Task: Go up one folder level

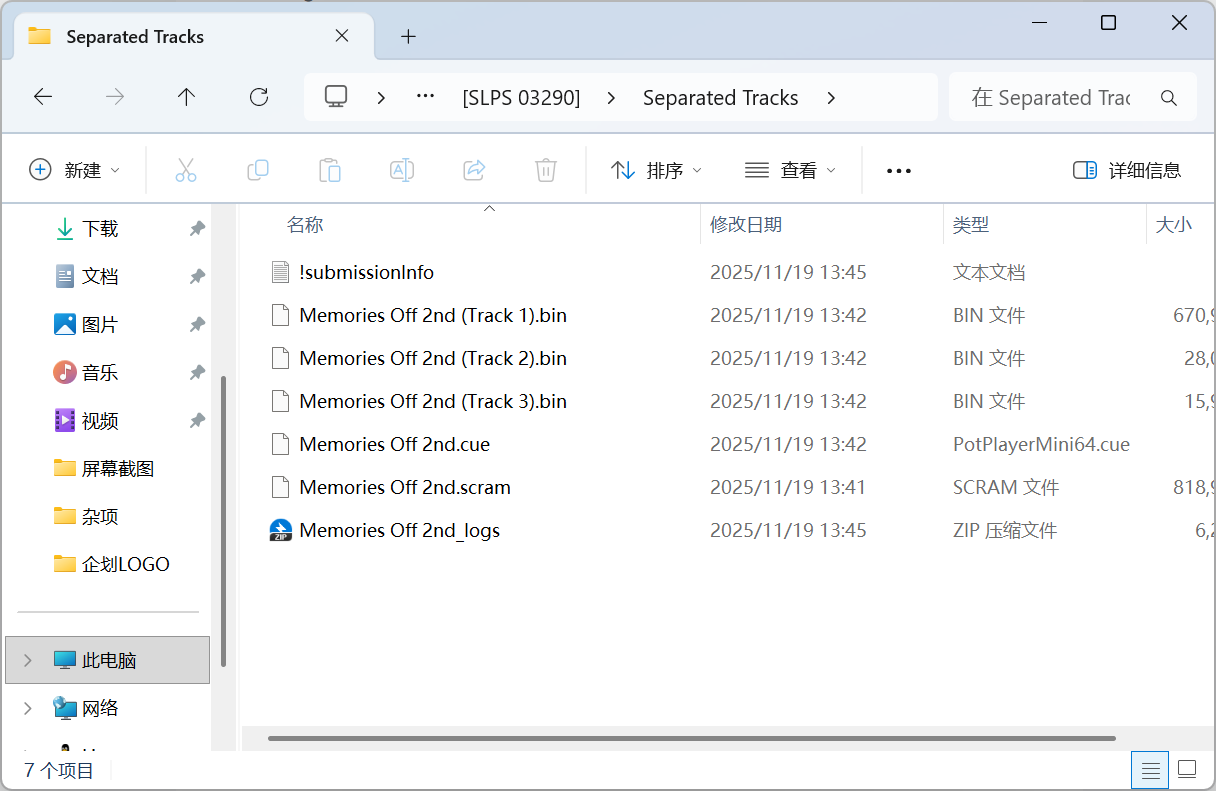Action: (x=186, y=97)
